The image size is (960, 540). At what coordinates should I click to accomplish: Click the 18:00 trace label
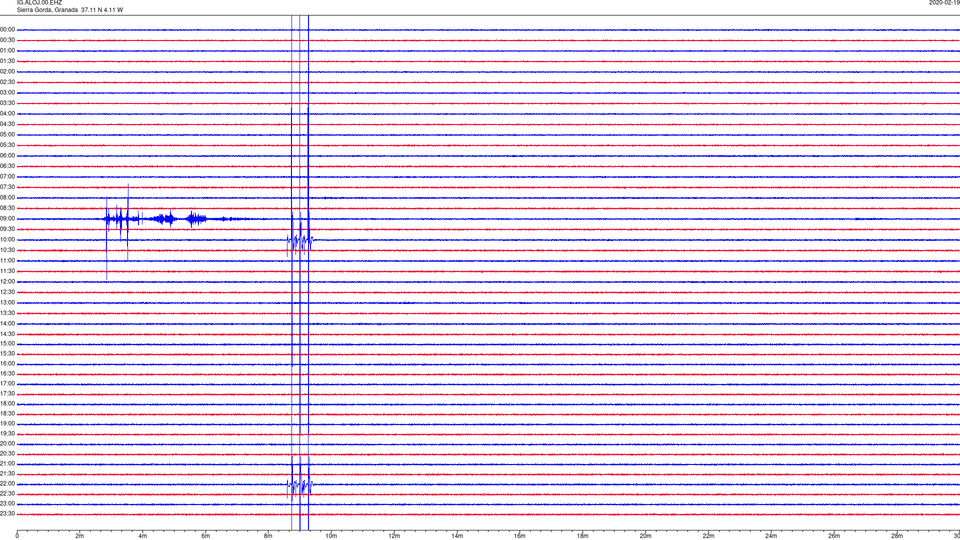coord(7,404)
